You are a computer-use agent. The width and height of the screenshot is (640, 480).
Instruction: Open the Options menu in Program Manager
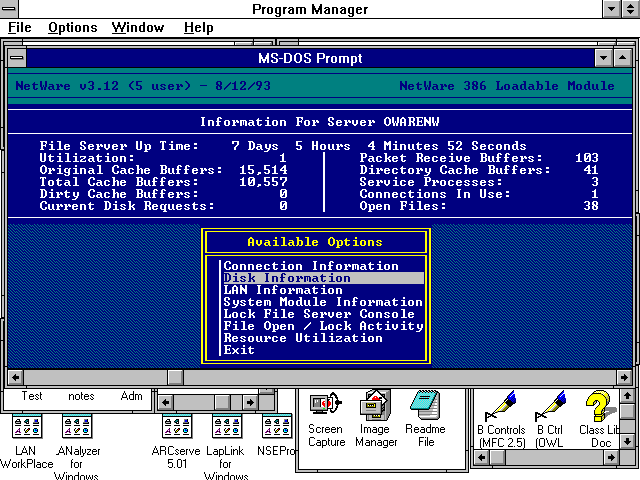(x=72, y=28)
